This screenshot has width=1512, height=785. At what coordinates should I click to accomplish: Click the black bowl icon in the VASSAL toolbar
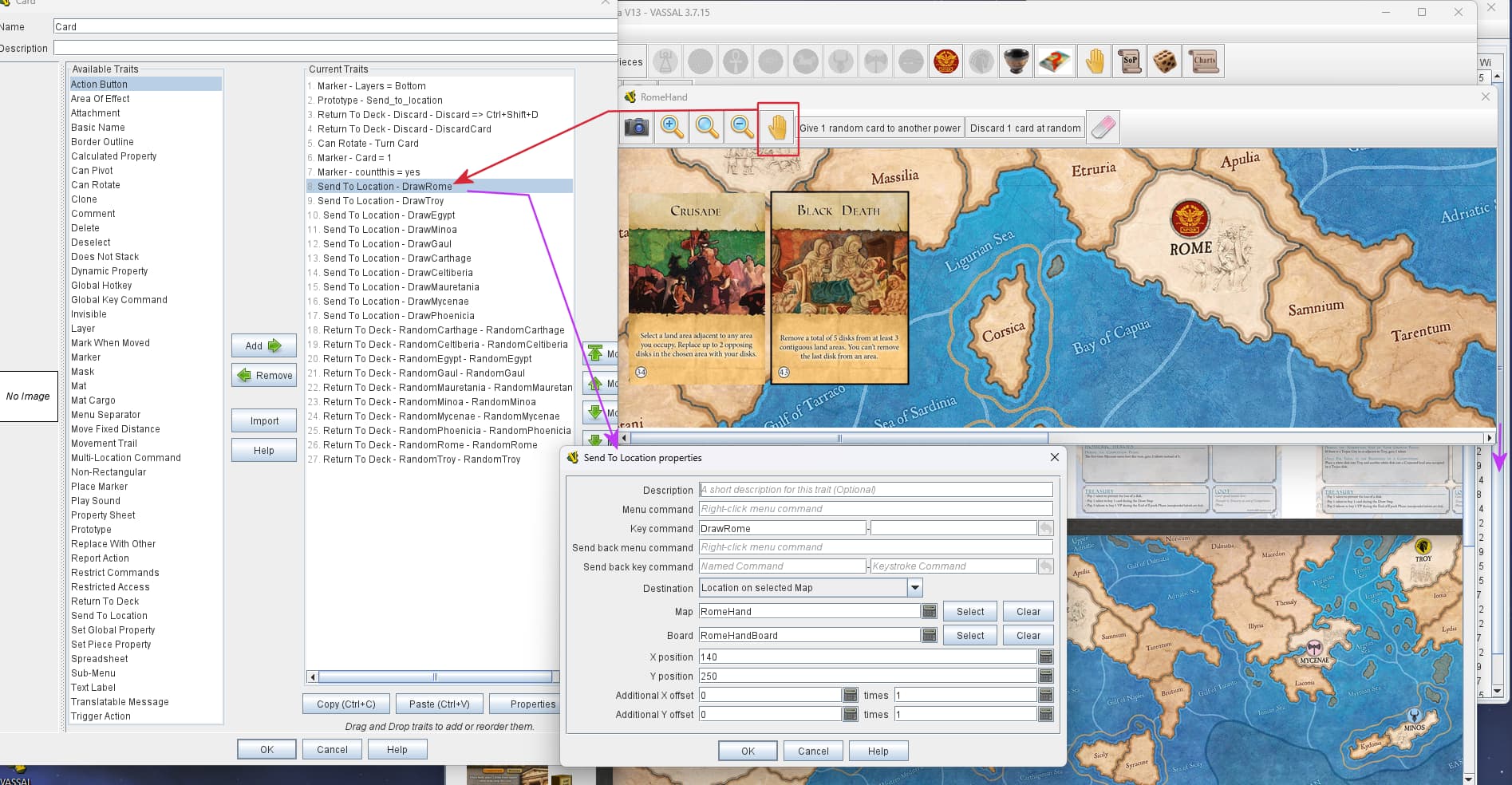point(1017,61)
